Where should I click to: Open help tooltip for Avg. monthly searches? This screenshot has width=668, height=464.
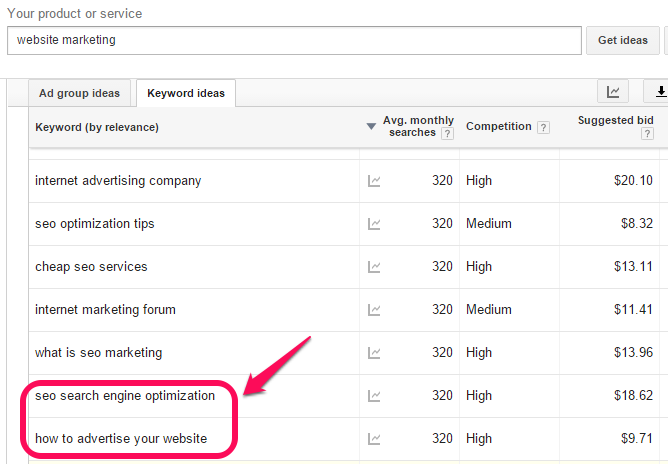point(447,134)
